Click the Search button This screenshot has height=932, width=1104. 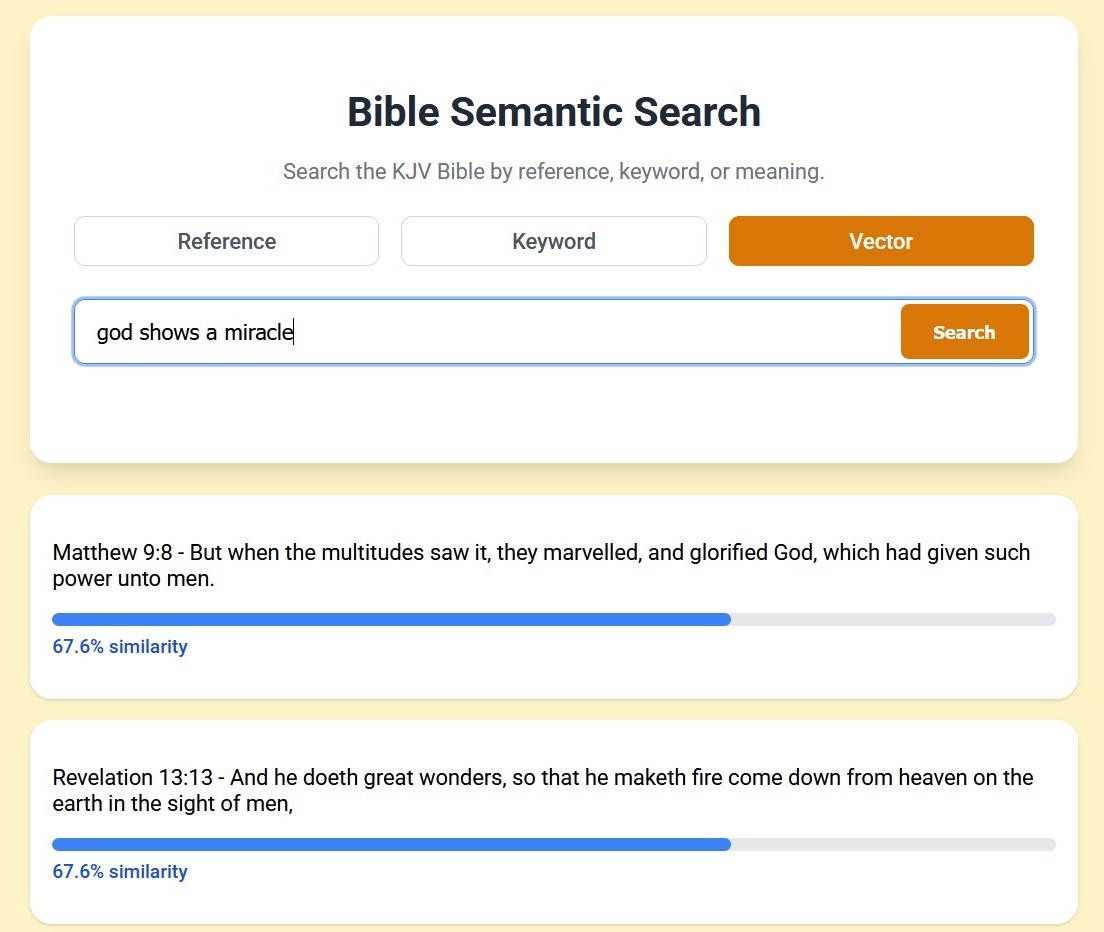click(x=963, y=331)
